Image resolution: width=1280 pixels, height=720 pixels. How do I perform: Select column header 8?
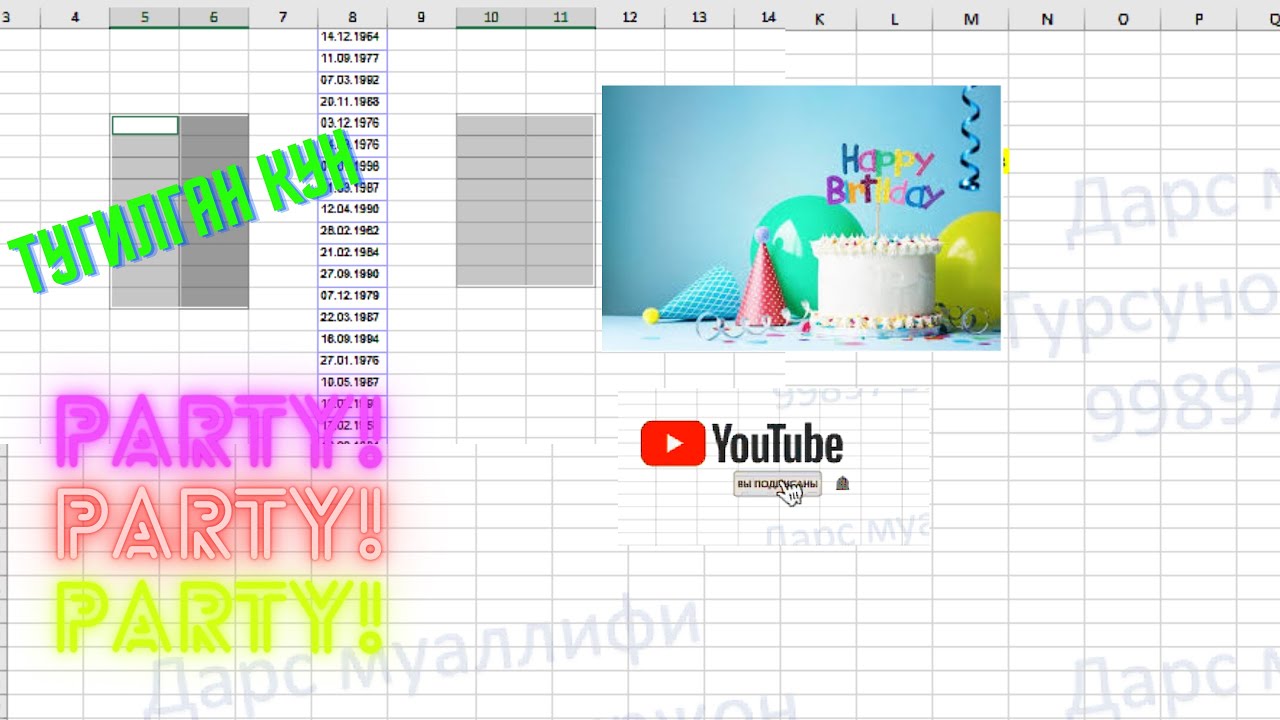tap(352, 17)
